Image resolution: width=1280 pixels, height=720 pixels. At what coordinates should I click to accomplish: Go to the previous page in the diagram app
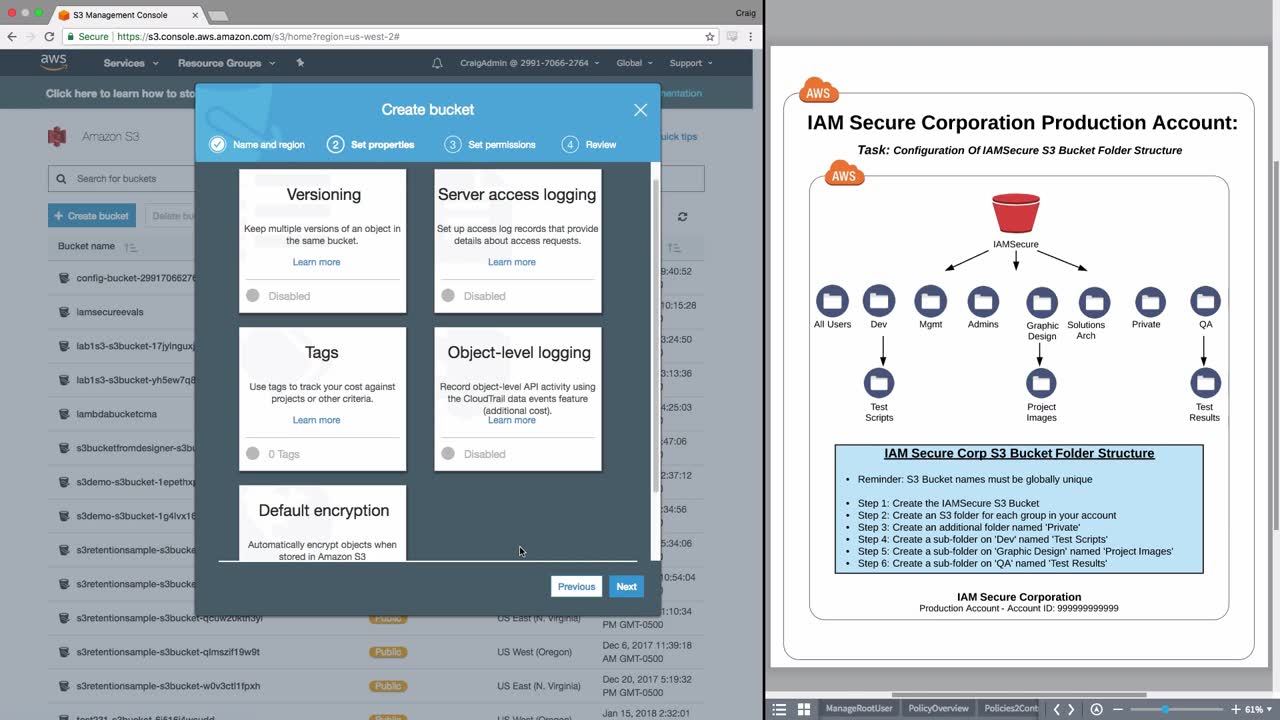[1057, 709]
